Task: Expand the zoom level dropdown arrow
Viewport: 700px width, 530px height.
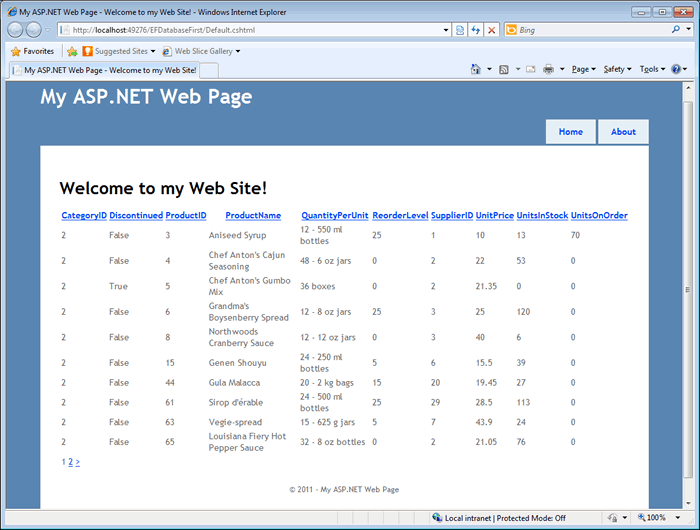Action: coord(678,517)
